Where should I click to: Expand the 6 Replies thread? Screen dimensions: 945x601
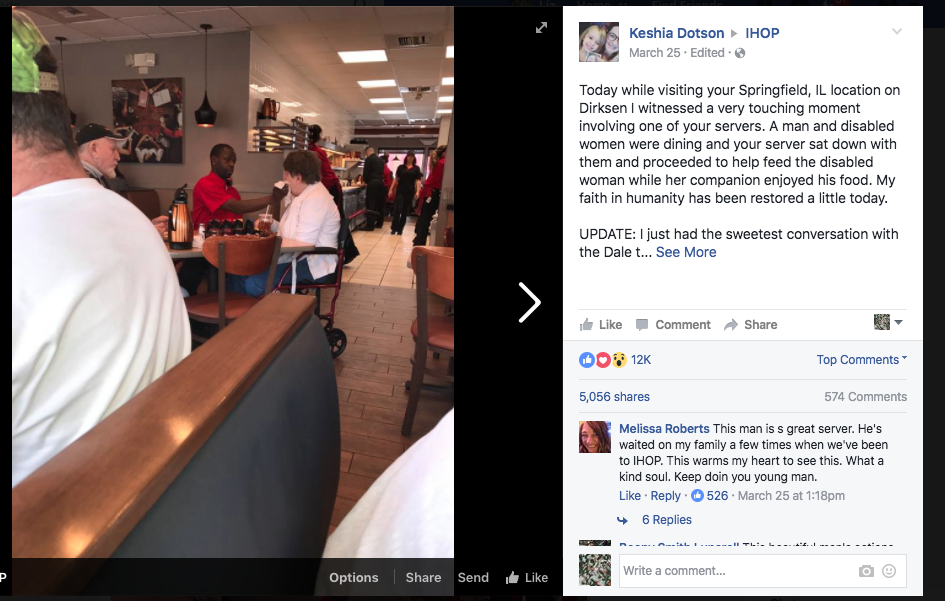(x=667, y=520)
